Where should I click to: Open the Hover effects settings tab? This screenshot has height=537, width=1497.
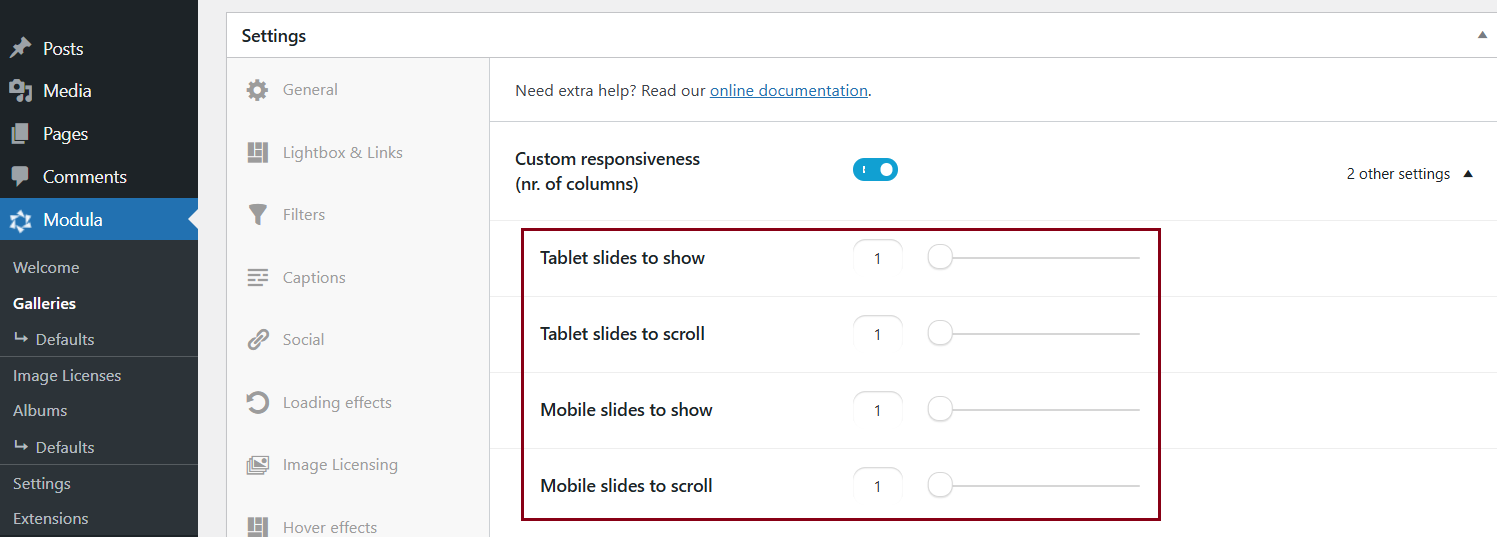(x=329, y=527)
